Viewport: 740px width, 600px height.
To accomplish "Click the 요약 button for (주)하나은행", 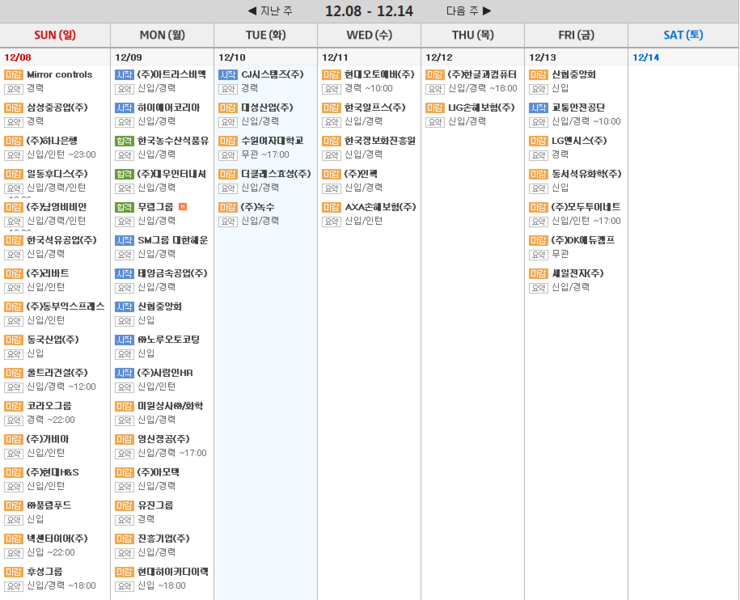I will click(x=13, y=155).
